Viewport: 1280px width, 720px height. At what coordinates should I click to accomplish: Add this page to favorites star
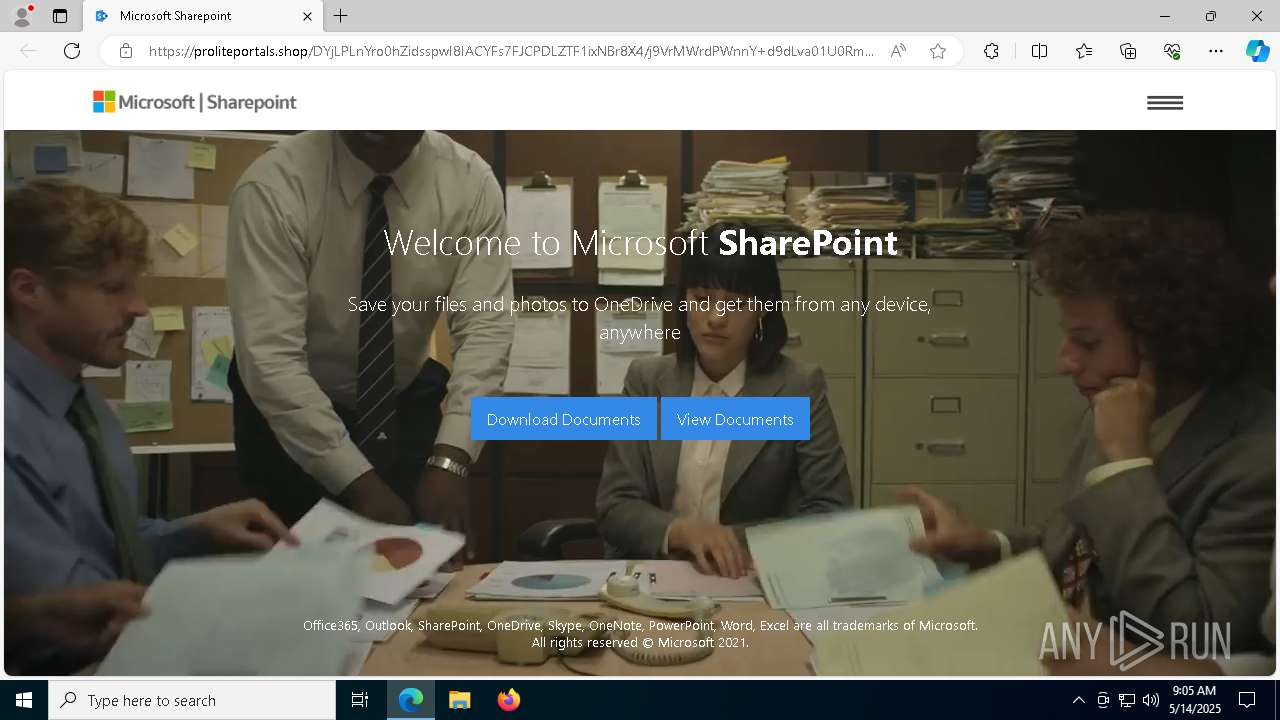pos(938,51)
